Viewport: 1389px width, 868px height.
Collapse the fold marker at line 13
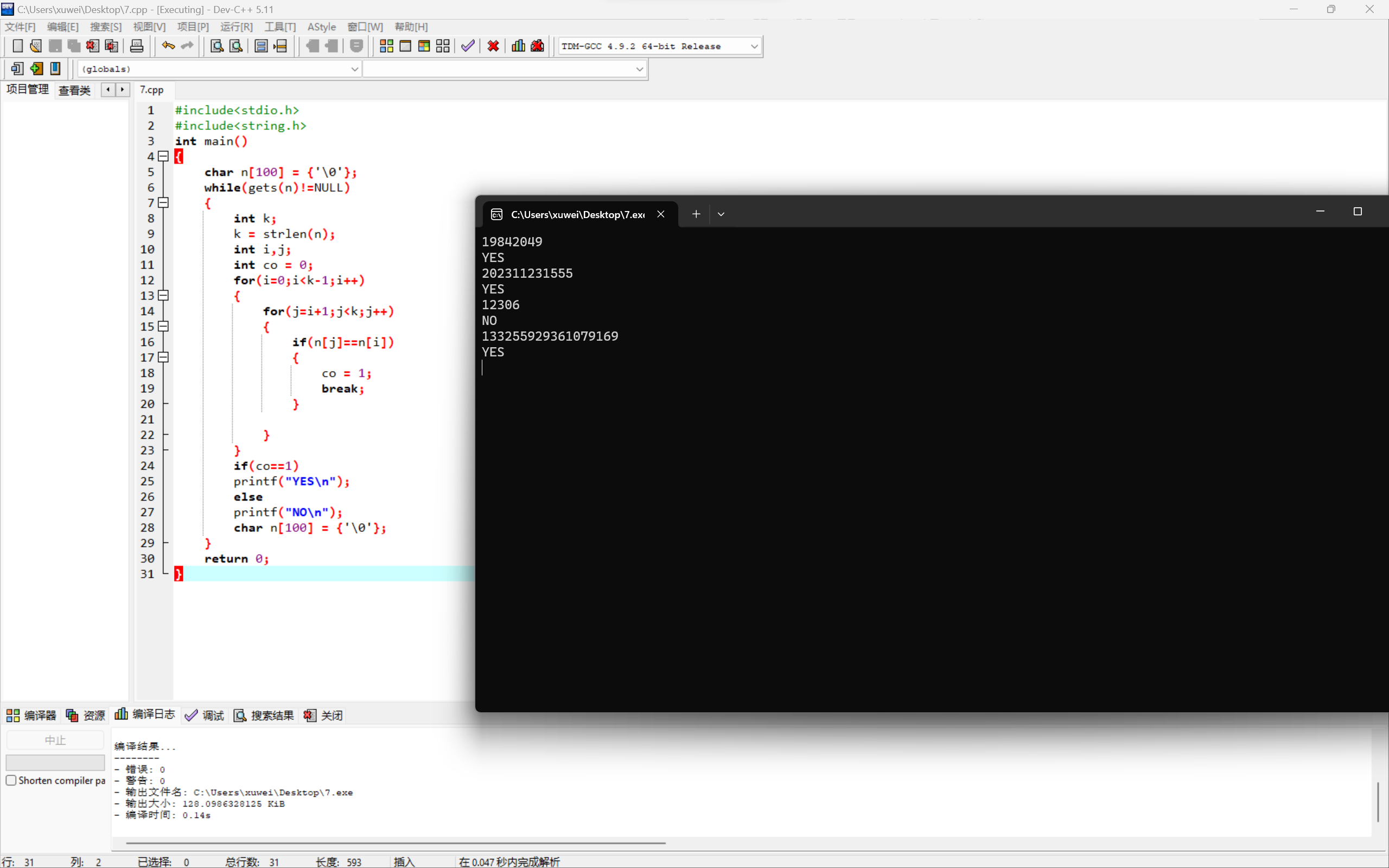163,296
